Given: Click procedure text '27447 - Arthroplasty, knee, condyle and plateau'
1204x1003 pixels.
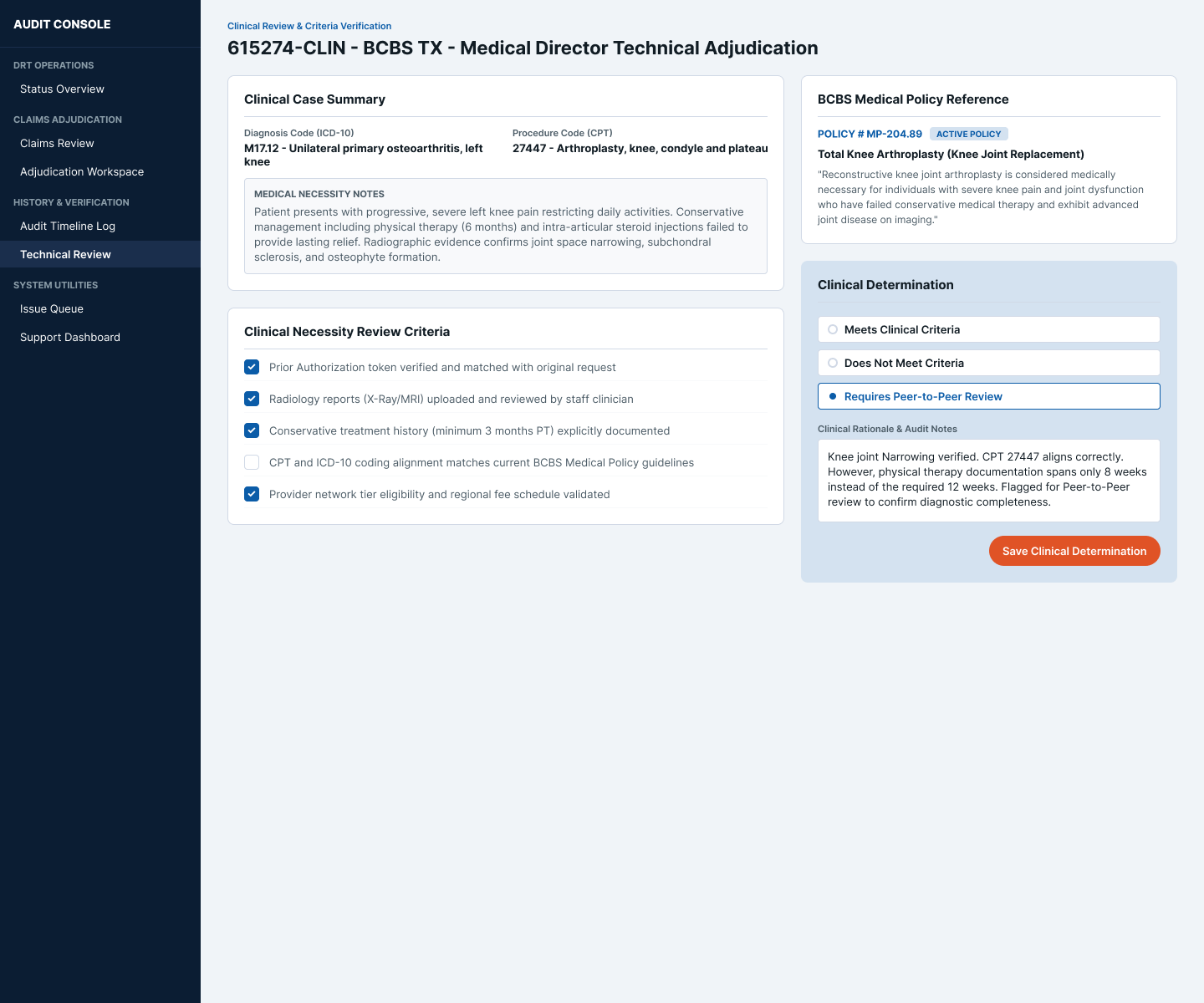Looking at the screenshot, I should (x=640, y=148).
